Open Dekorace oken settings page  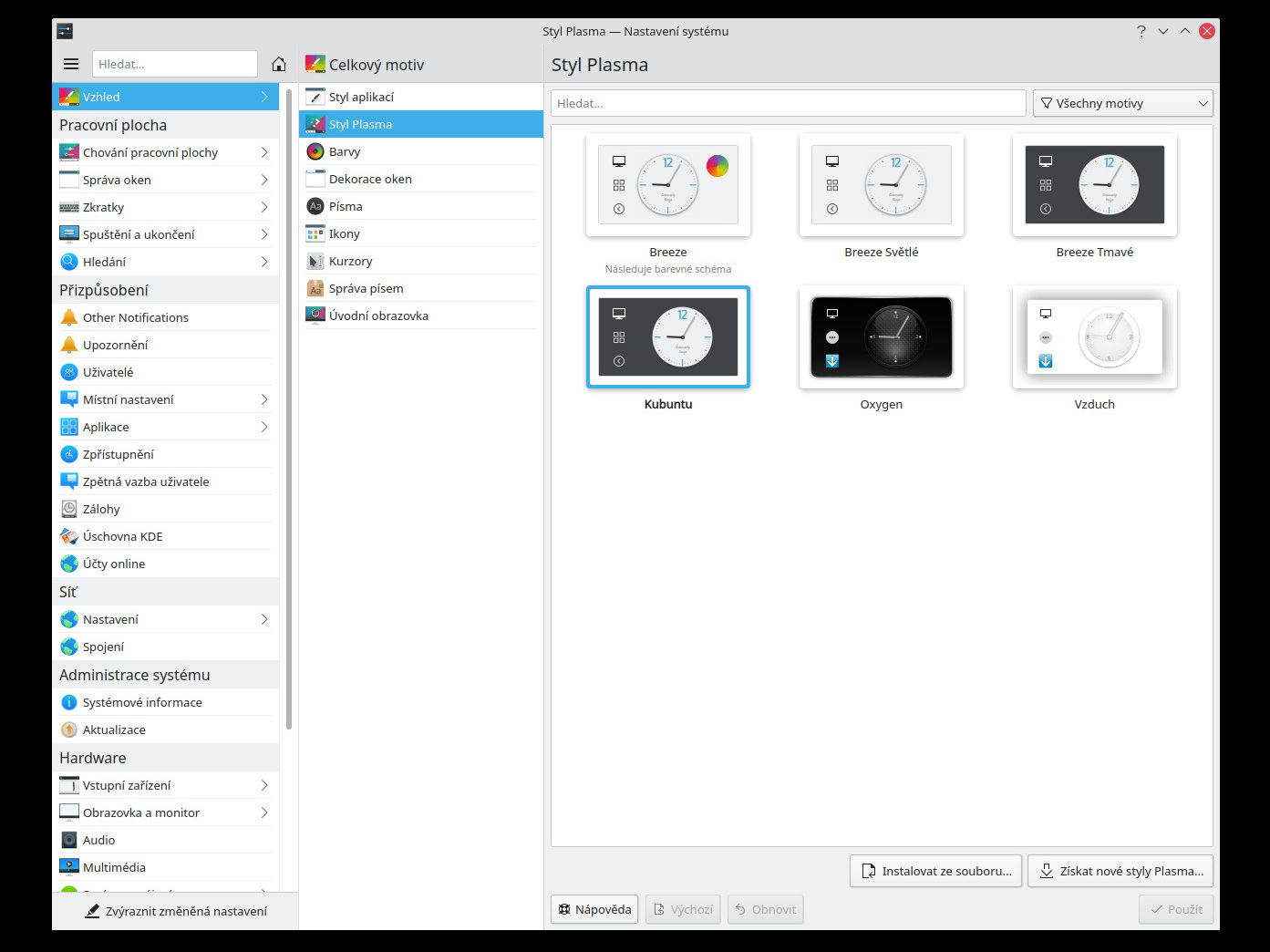pos(421,179)
